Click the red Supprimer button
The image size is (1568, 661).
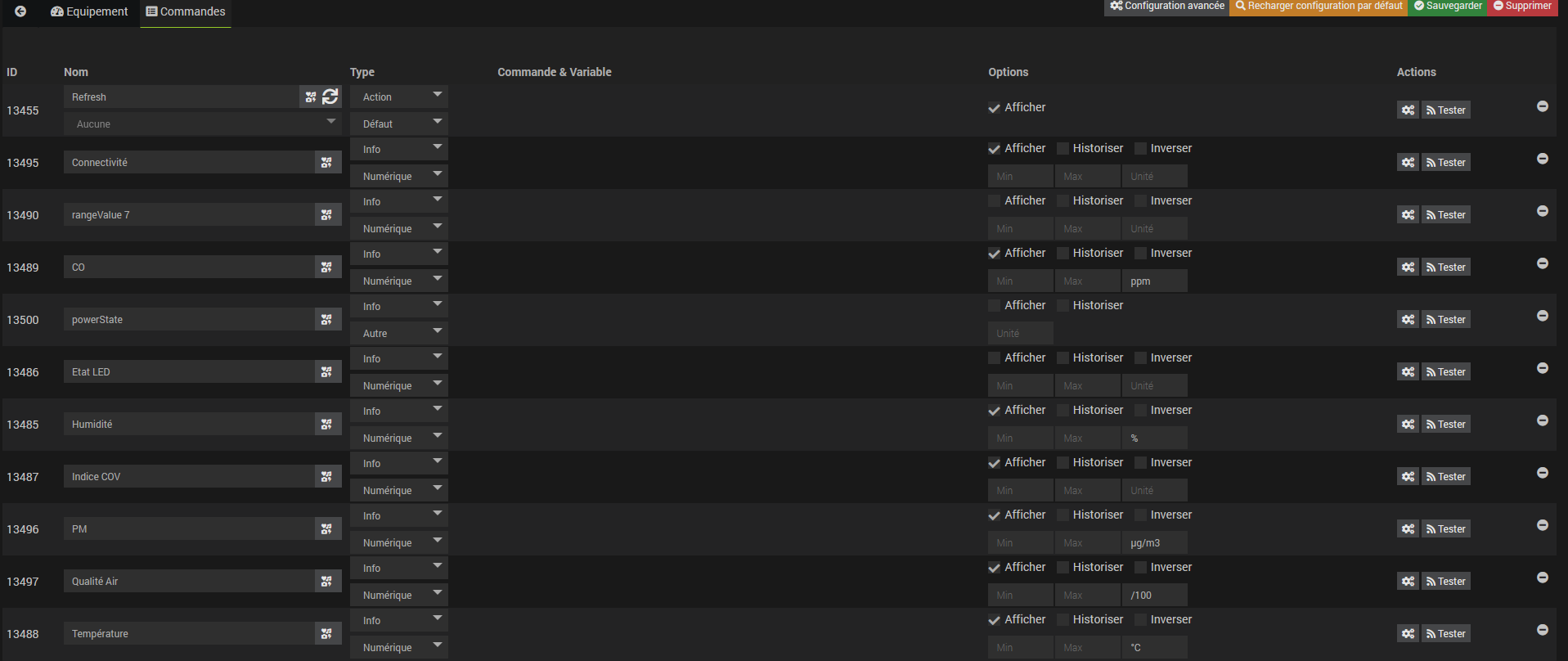pyautogui.click(x=1522, y=7)
